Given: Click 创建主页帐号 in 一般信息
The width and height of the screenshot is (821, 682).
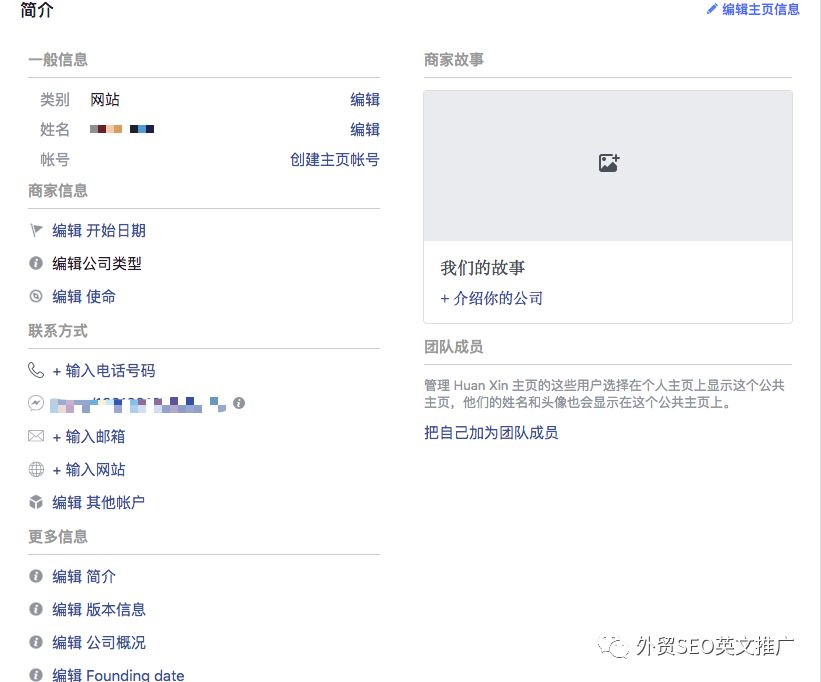Looking at the screenshot, I should click(334, 159).
